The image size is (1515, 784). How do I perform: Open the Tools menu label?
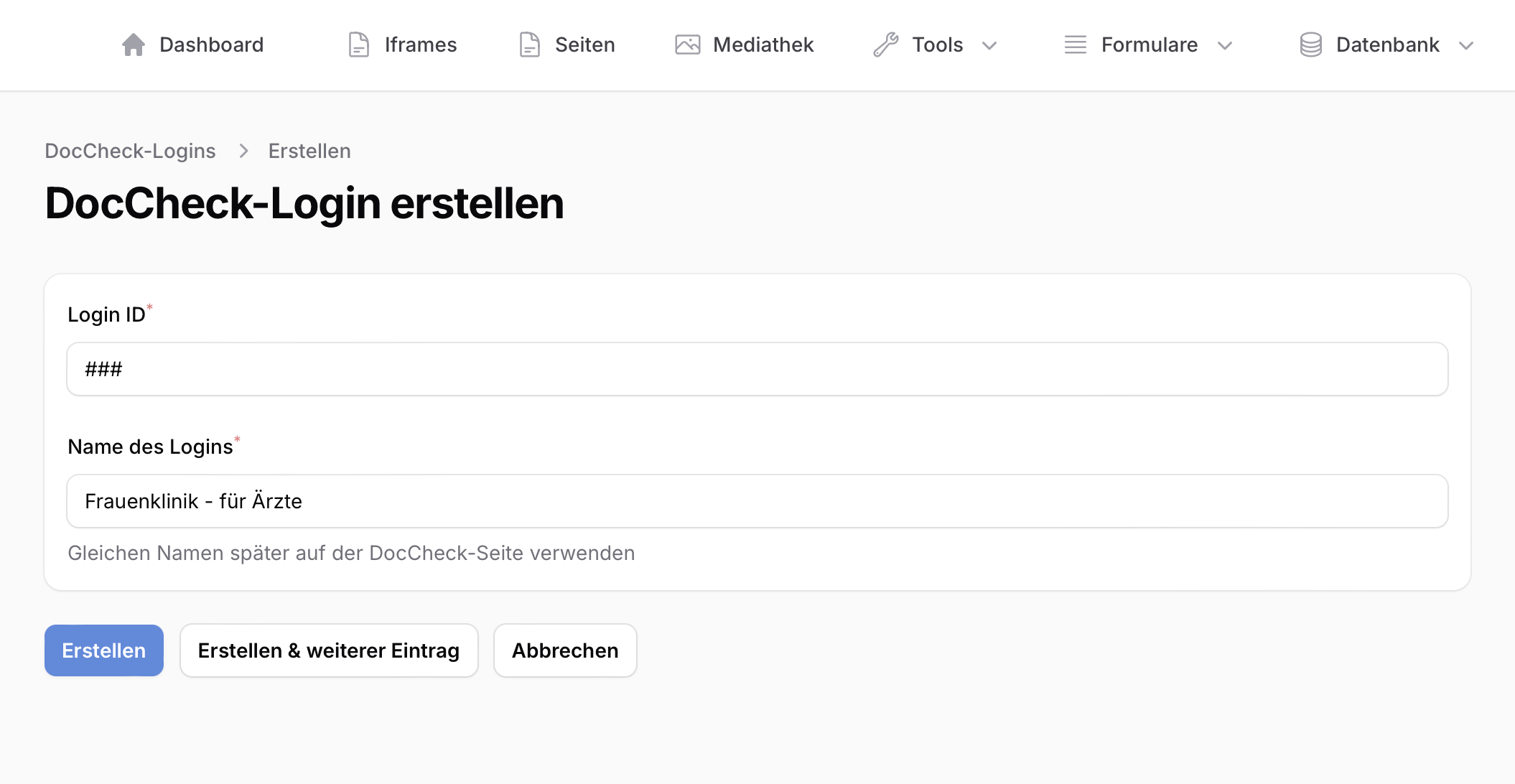click(x=937, y=45)
